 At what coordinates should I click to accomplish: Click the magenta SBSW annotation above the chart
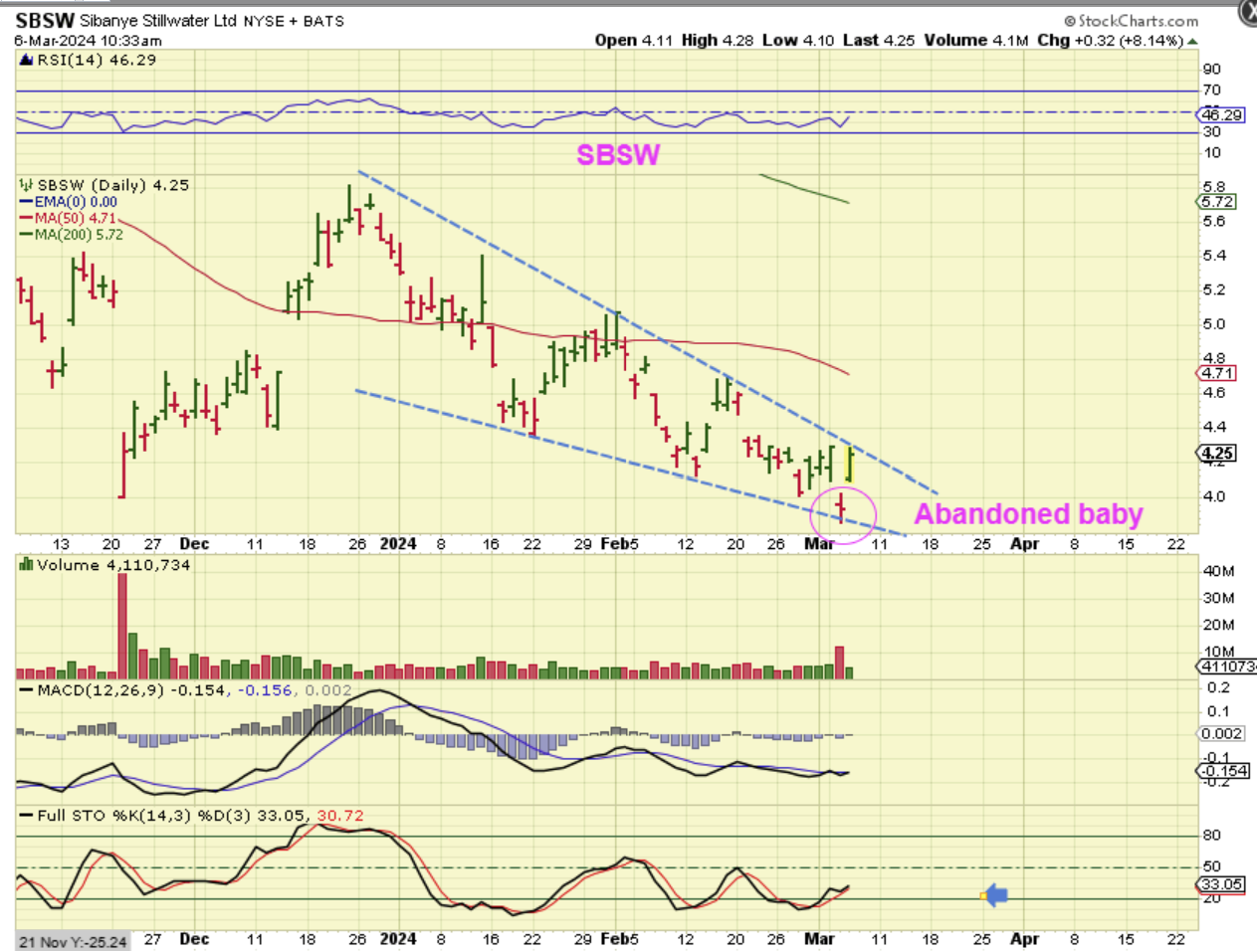coord(618,154)
